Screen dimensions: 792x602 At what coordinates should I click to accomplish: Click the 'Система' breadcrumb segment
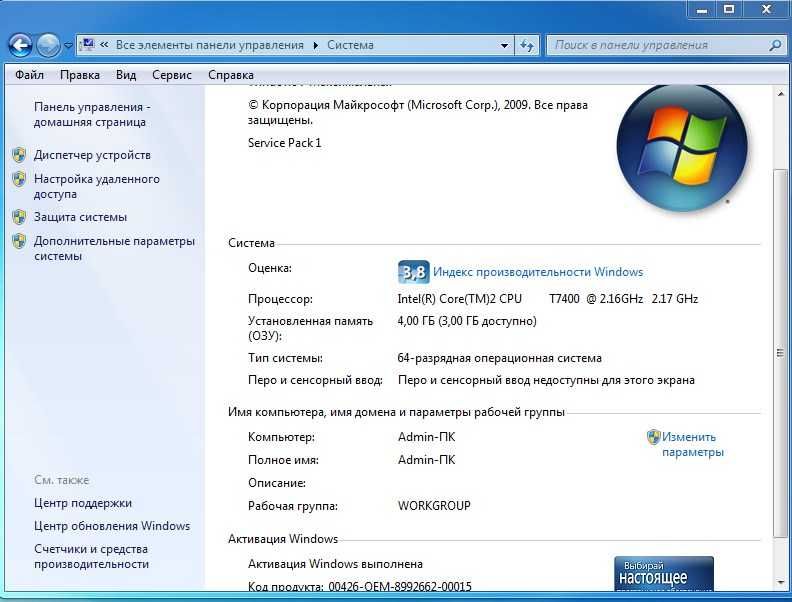tap(351, 45)
